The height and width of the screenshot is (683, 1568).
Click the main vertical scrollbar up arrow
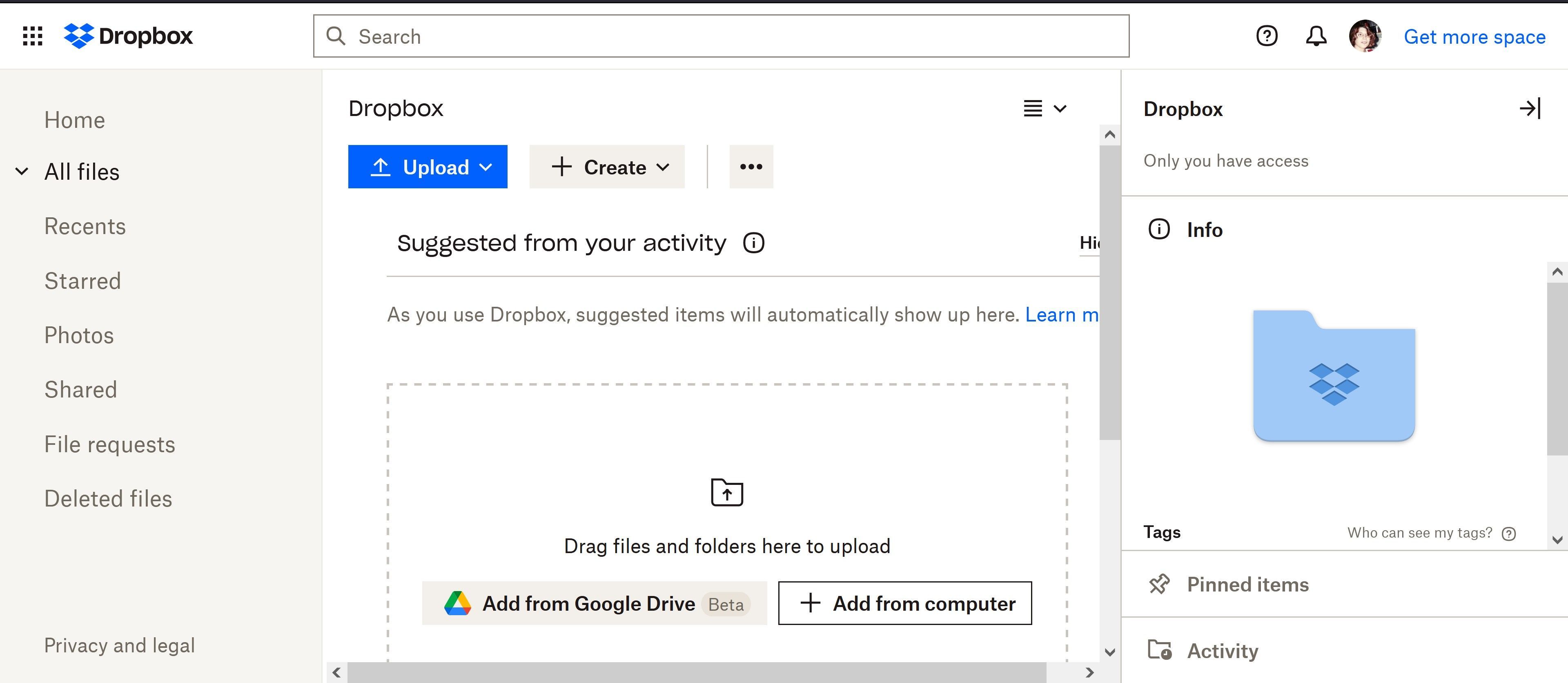(1110, 134)
